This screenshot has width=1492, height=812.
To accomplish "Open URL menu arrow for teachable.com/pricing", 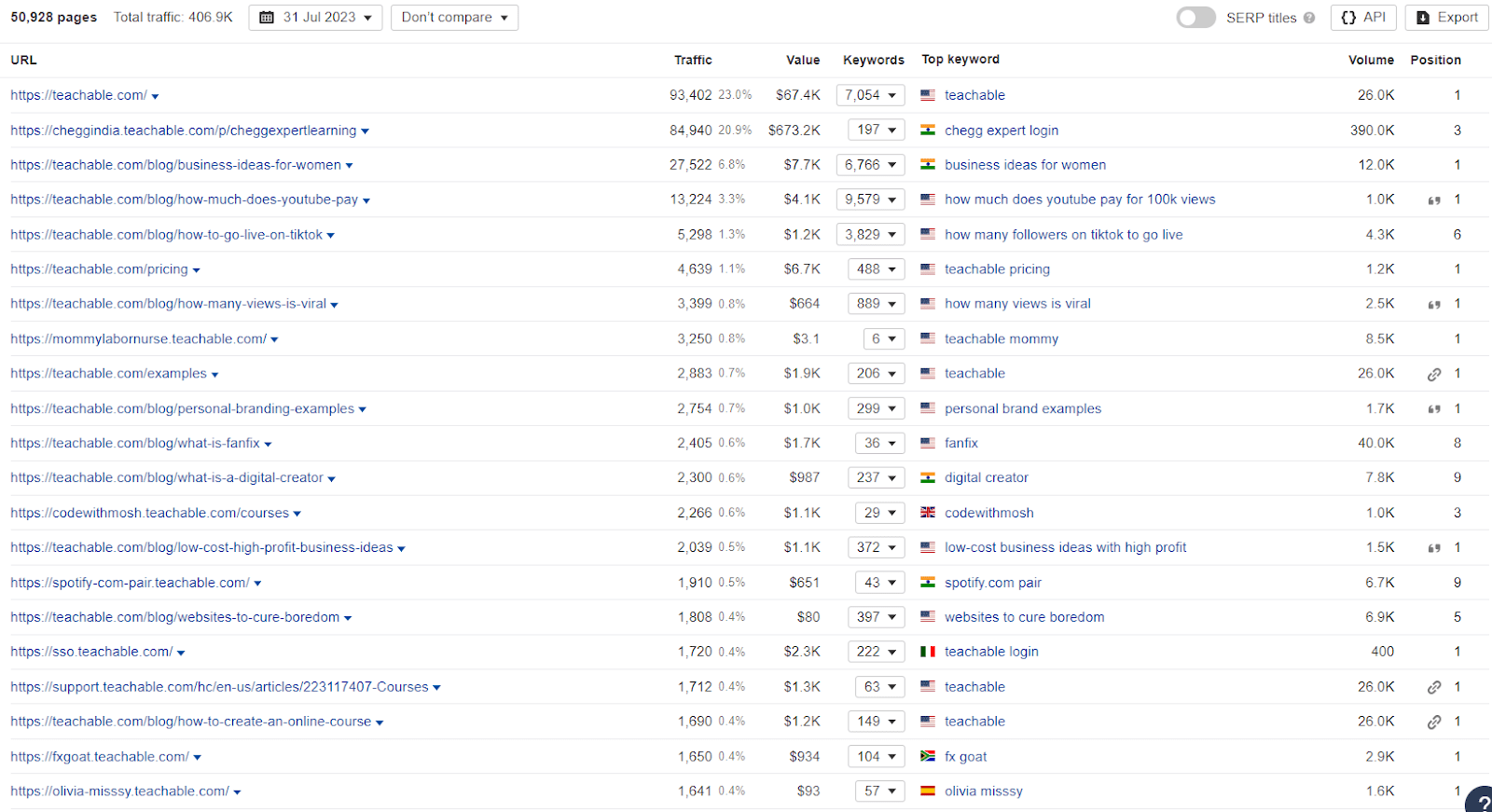I will tap(196, 270).
